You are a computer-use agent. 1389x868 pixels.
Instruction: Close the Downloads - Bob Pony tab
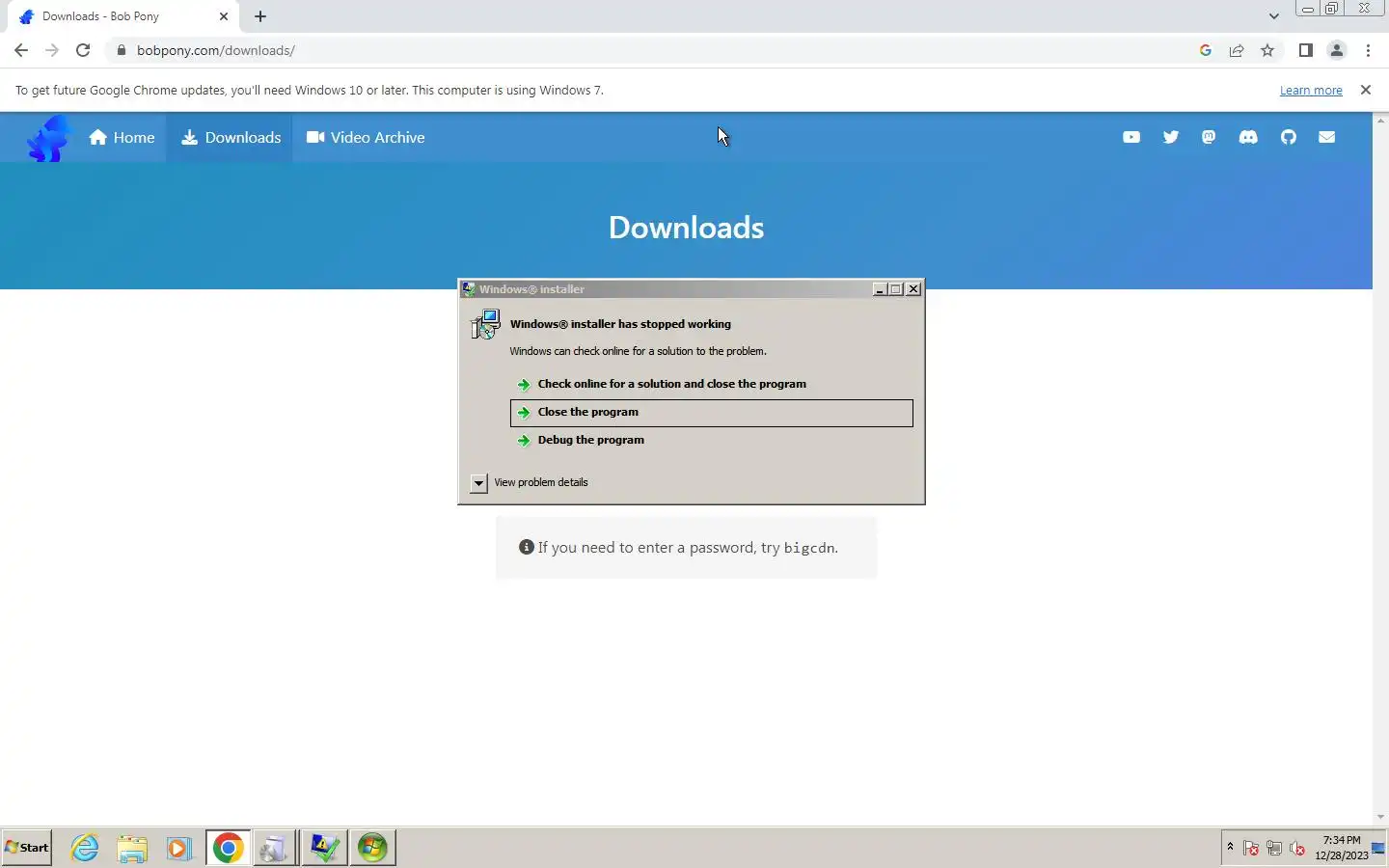click(x=224, y=16)
